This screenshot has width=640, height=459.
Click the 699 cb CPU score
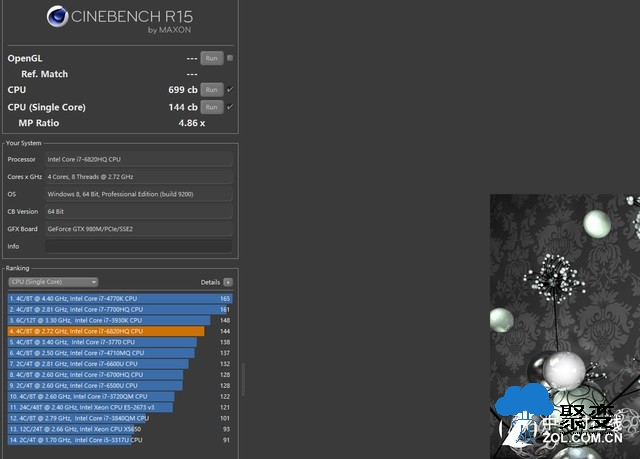[x=183, y=90]
